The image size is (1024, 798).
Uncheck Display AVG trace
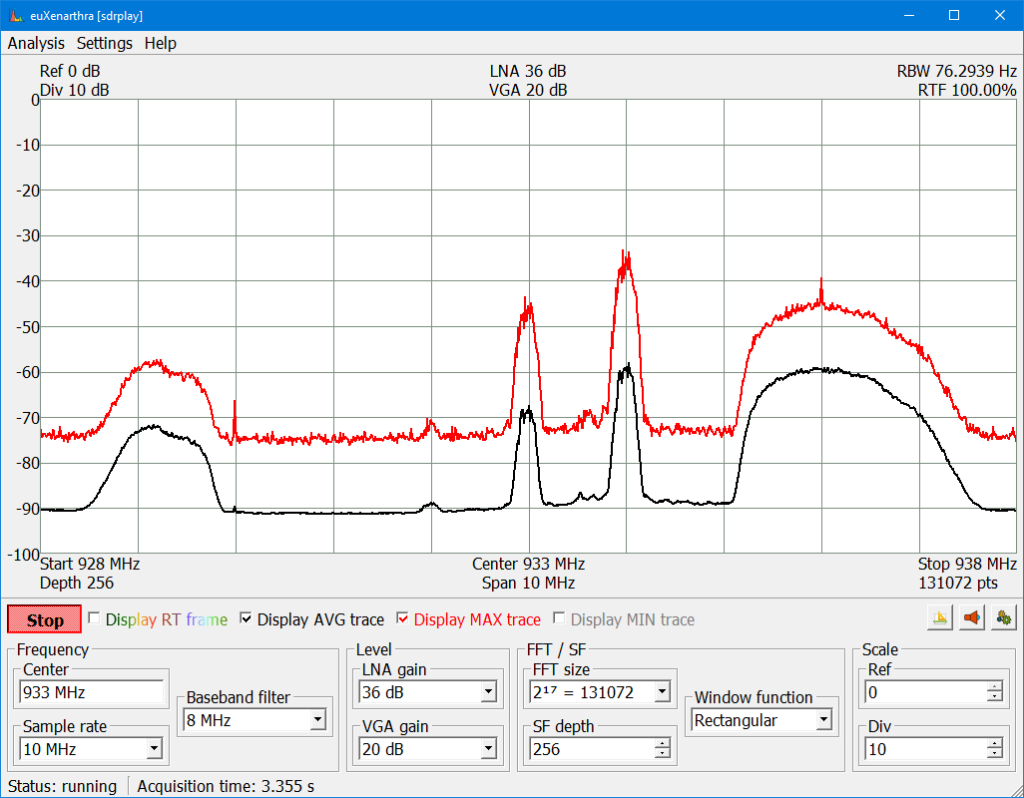point(246,619)
